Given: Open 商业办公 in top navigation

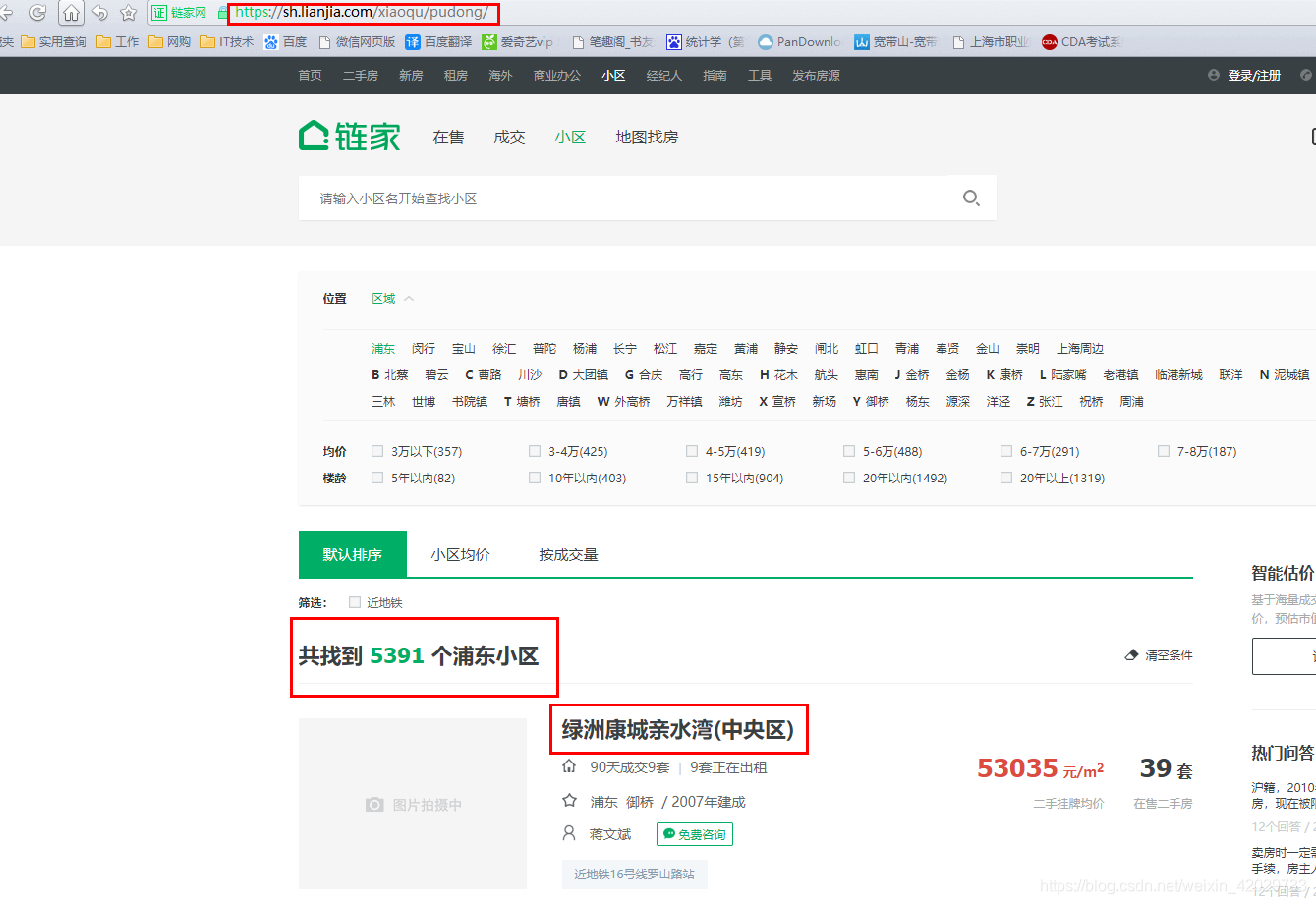Looking at the screenshot, I should (557, 76).
